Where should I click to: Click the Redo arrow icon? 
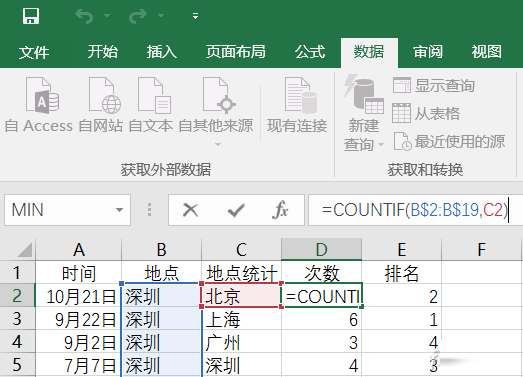coord(138,16)
